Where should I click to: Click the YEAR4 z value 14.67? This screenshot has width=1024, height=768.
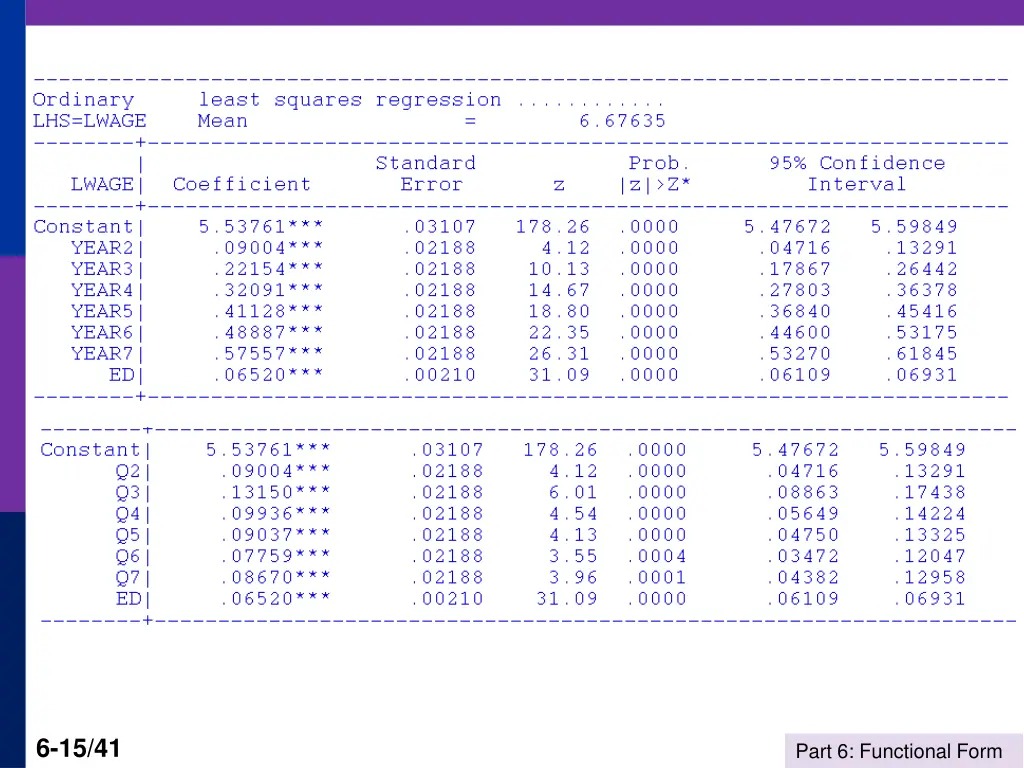pyautogui.click(x=560, y=290)
